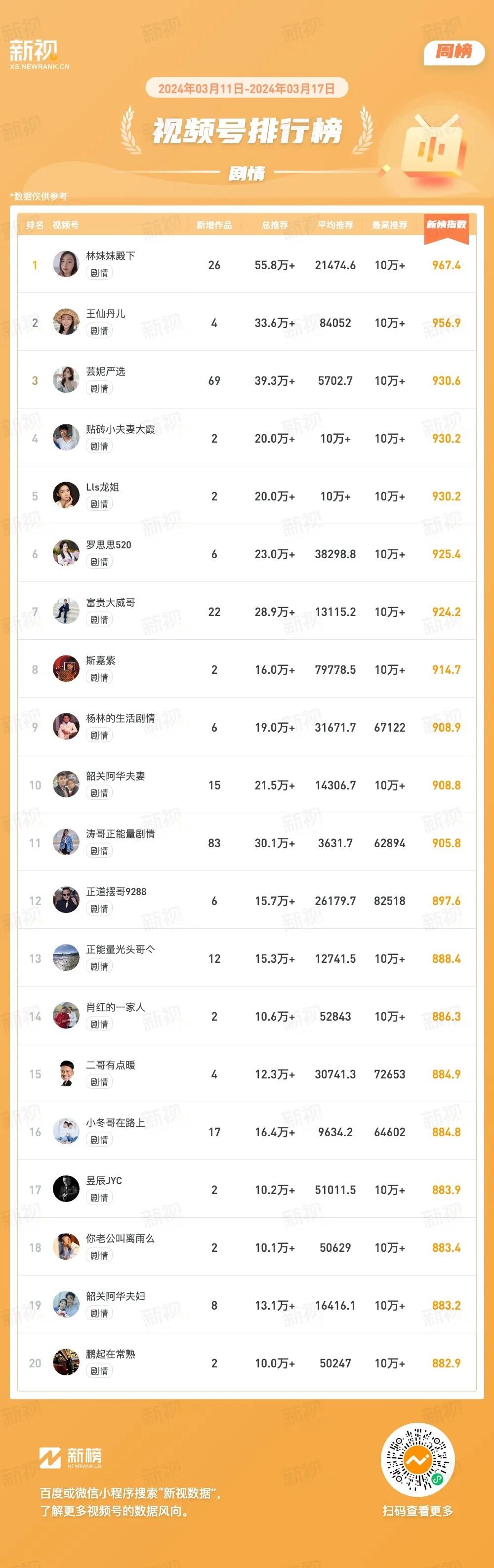Click 二哥有点暖 avatar icon
The image size is (494, 1568).
[66, 1074]
